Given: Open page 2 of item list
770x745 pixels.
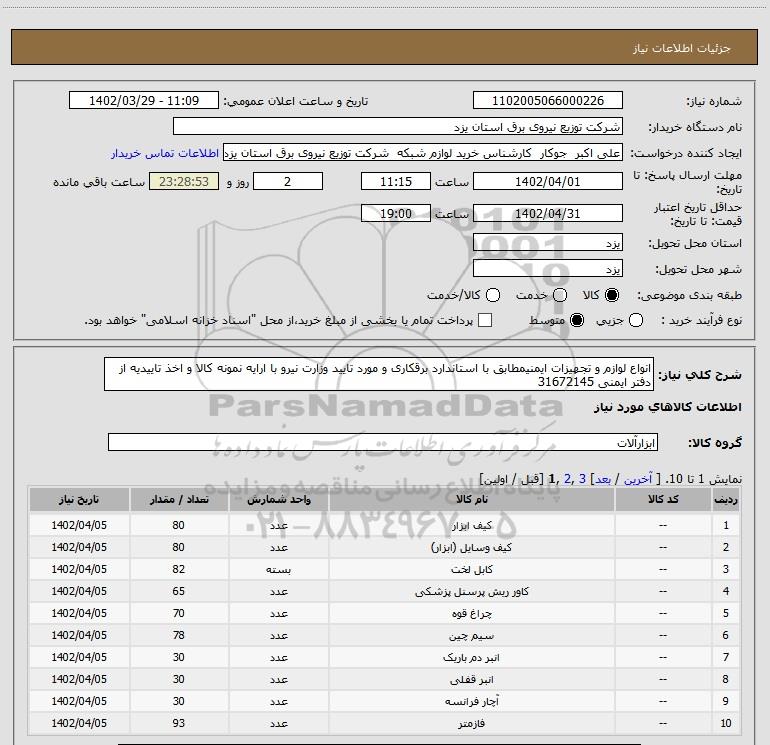Looking at the screenshot, I should [x=568, y=479].
